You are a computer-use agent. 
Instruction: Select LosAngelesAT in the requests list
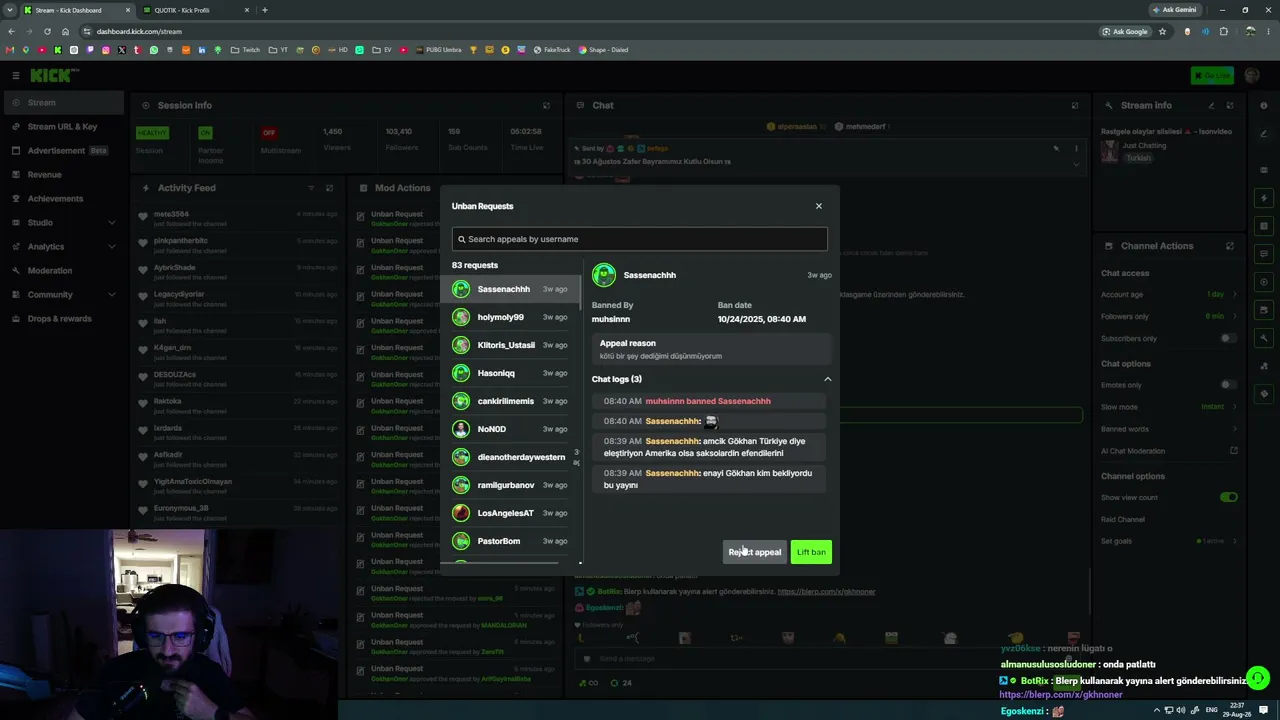(x=510, y=513)
